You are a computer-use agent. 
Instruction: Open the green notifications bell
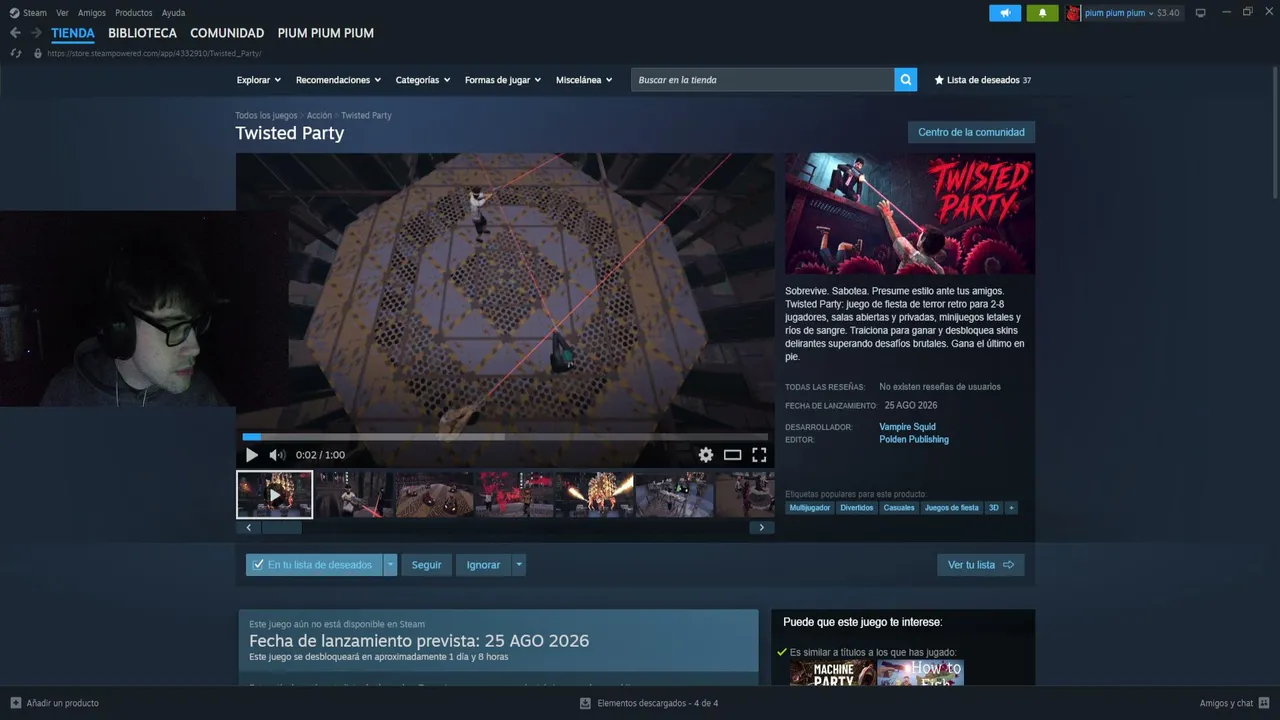[x=1042, y=13]
